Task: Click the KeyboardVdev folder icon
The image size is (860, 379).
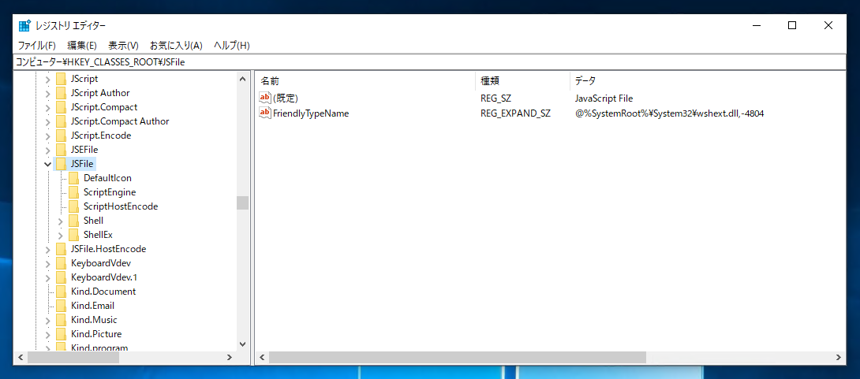Action: [61, 263]
